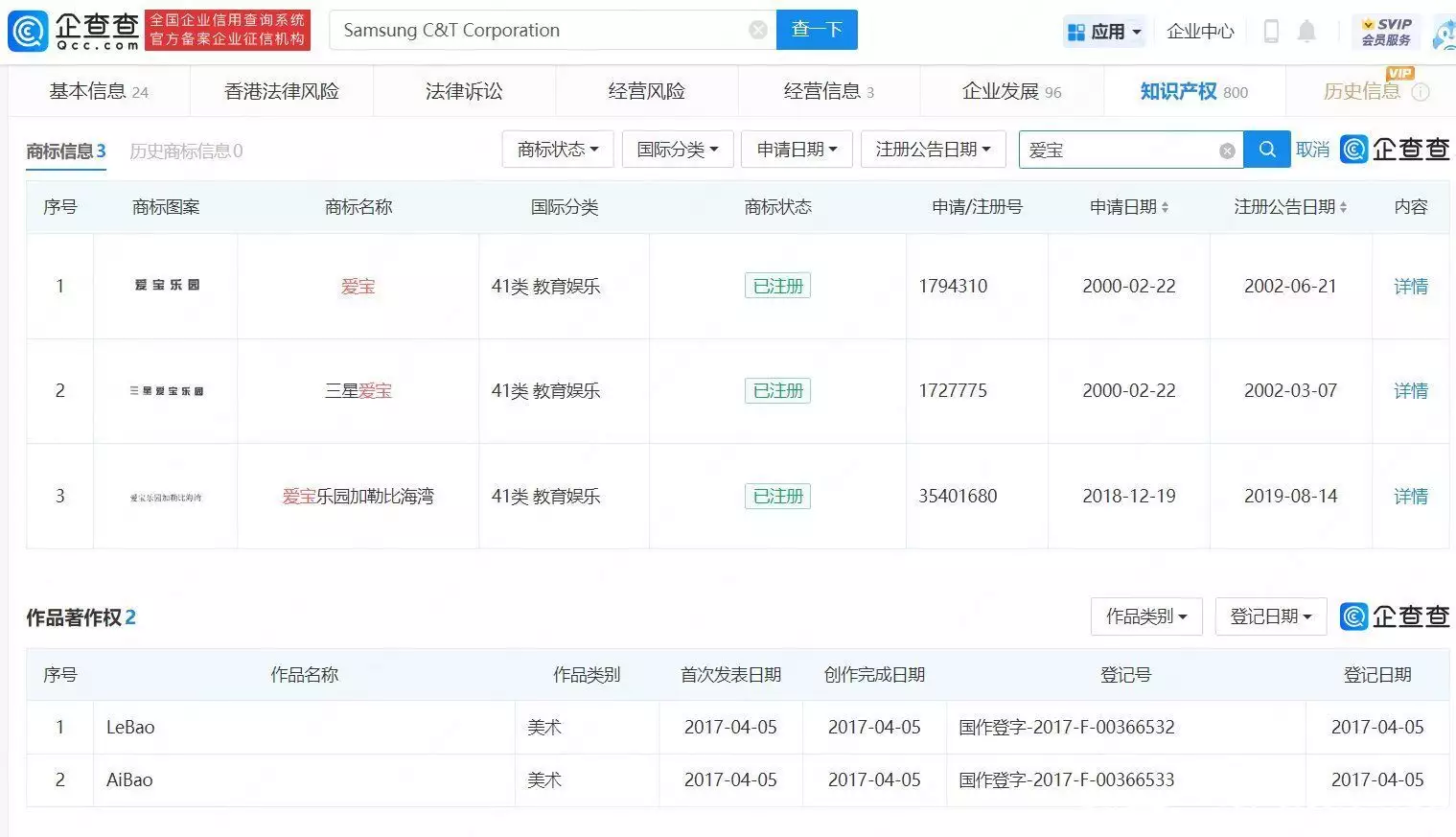Select announcement date 2002-03-07
Screen dimensions: 1456x837
(x=1290, y=391)
